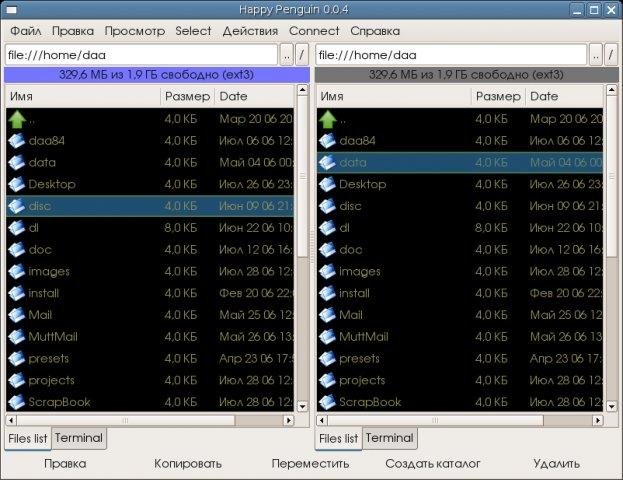Viewport: 623px width, 480px height.
Task: Select the install folder icon in right panel
Action: point(327,293)
